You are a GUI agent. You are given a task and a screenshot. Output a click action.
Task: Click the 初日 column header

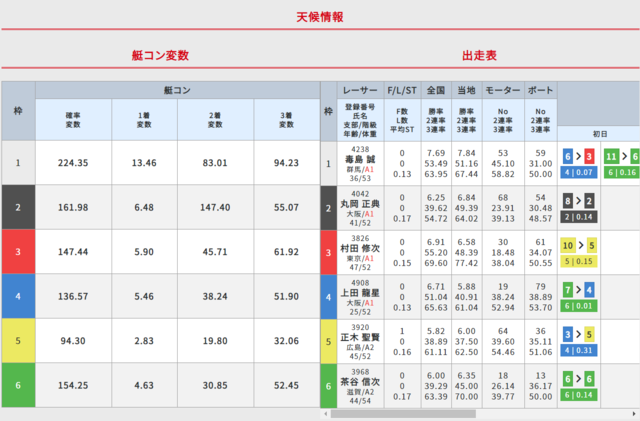598,133
